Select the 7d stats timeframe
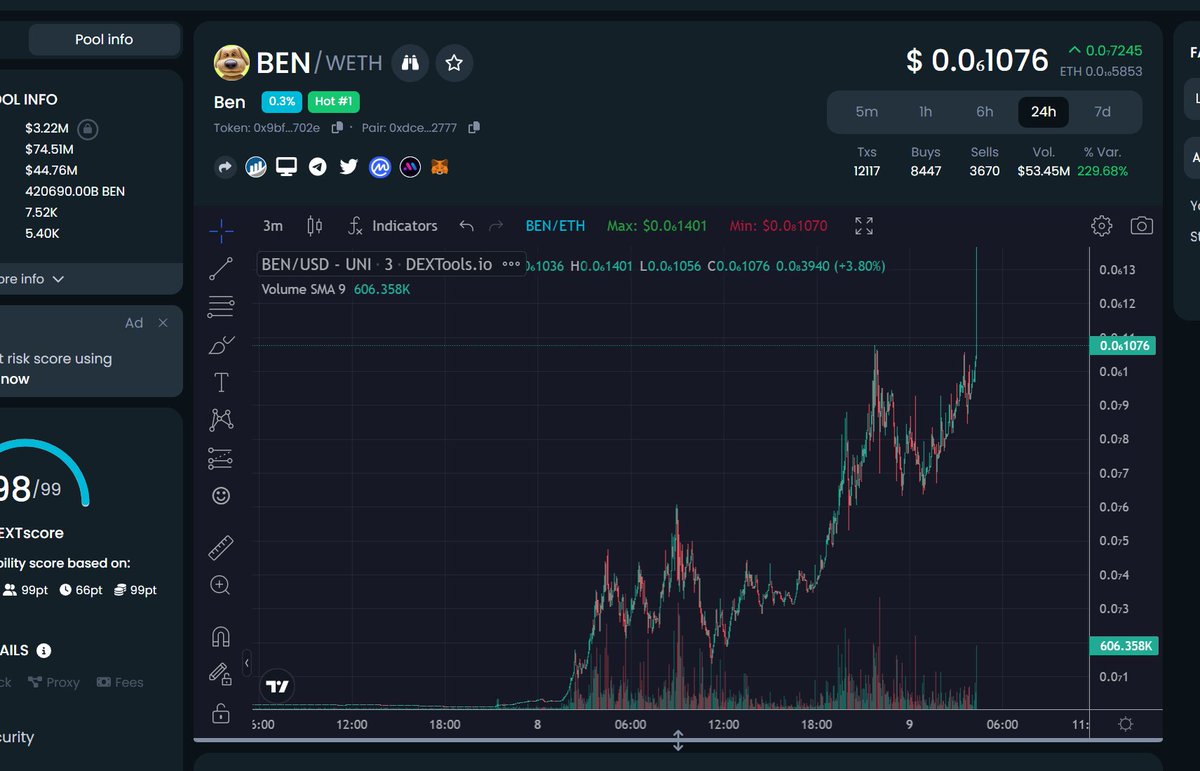Image resolution: width=1200 pixels, height=771 pixels. point(1102,112)
